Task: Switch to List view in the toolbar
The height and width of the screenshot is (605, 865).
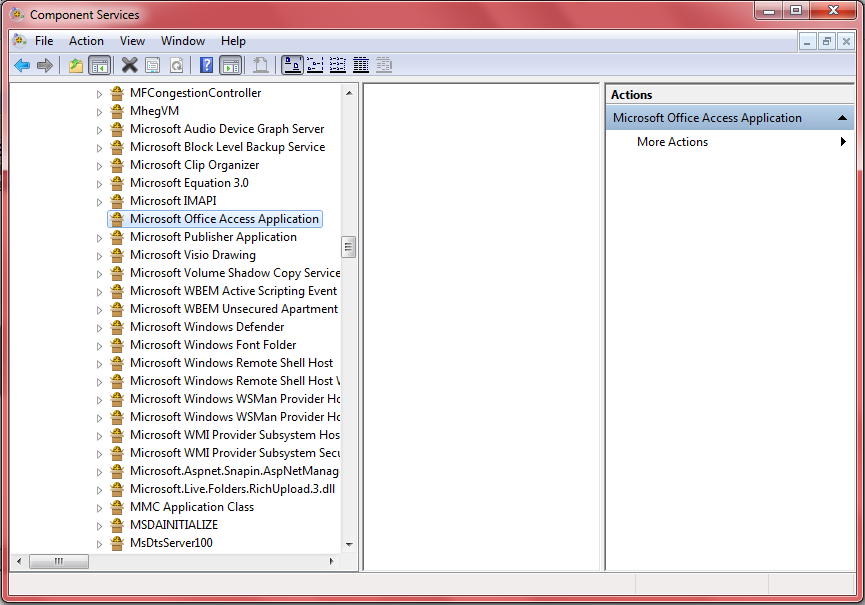Action: [338, 66]
